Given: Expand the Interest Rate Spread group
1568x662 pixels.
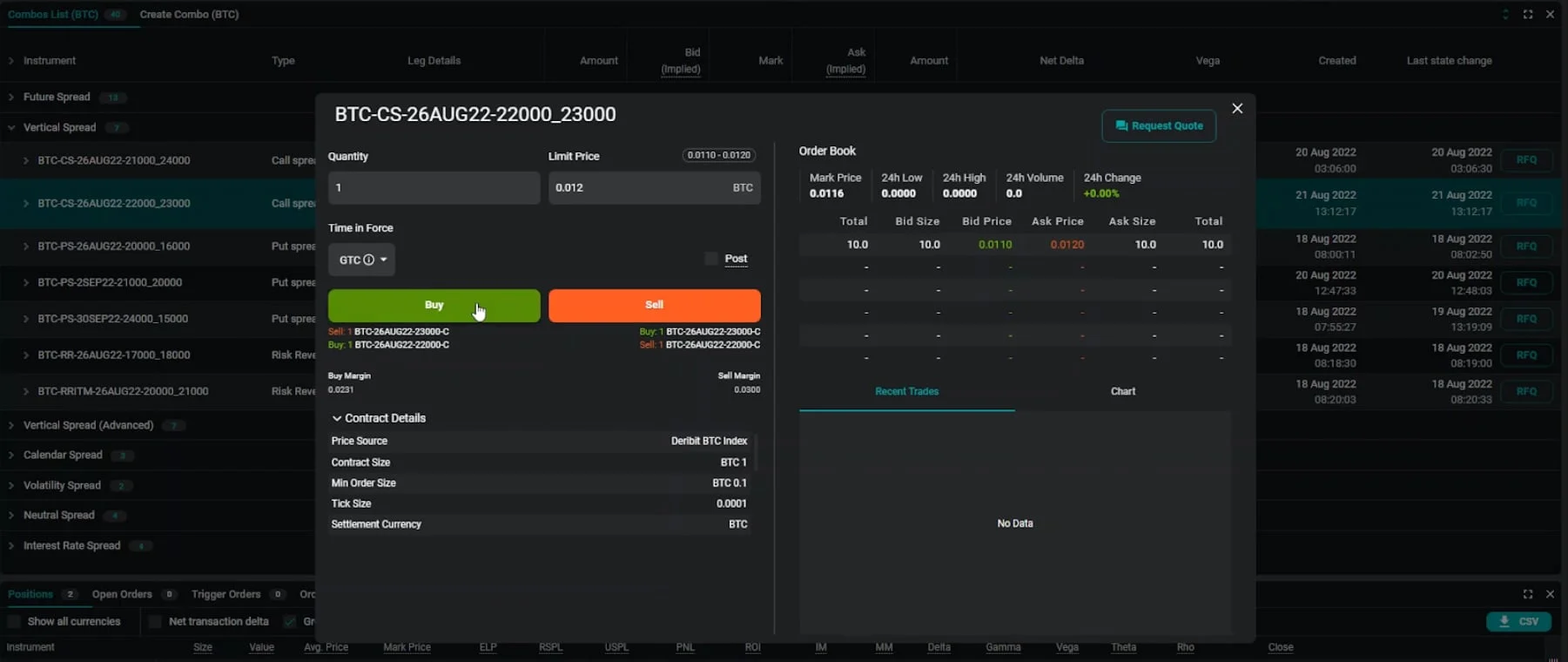Looking at the screenshot, I should coord(11,545).
